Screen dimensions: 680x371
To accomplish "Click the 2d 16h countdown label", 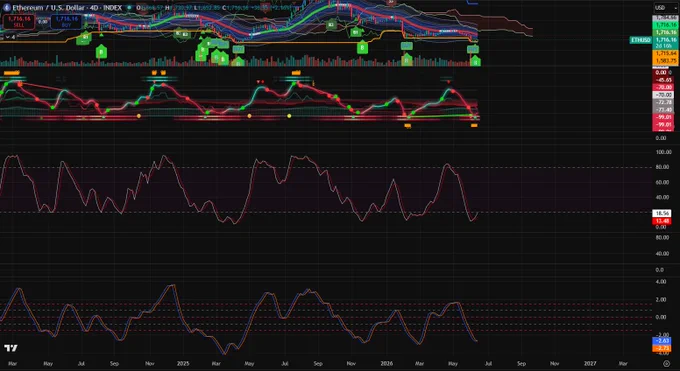I will click(x=665, y=46).
